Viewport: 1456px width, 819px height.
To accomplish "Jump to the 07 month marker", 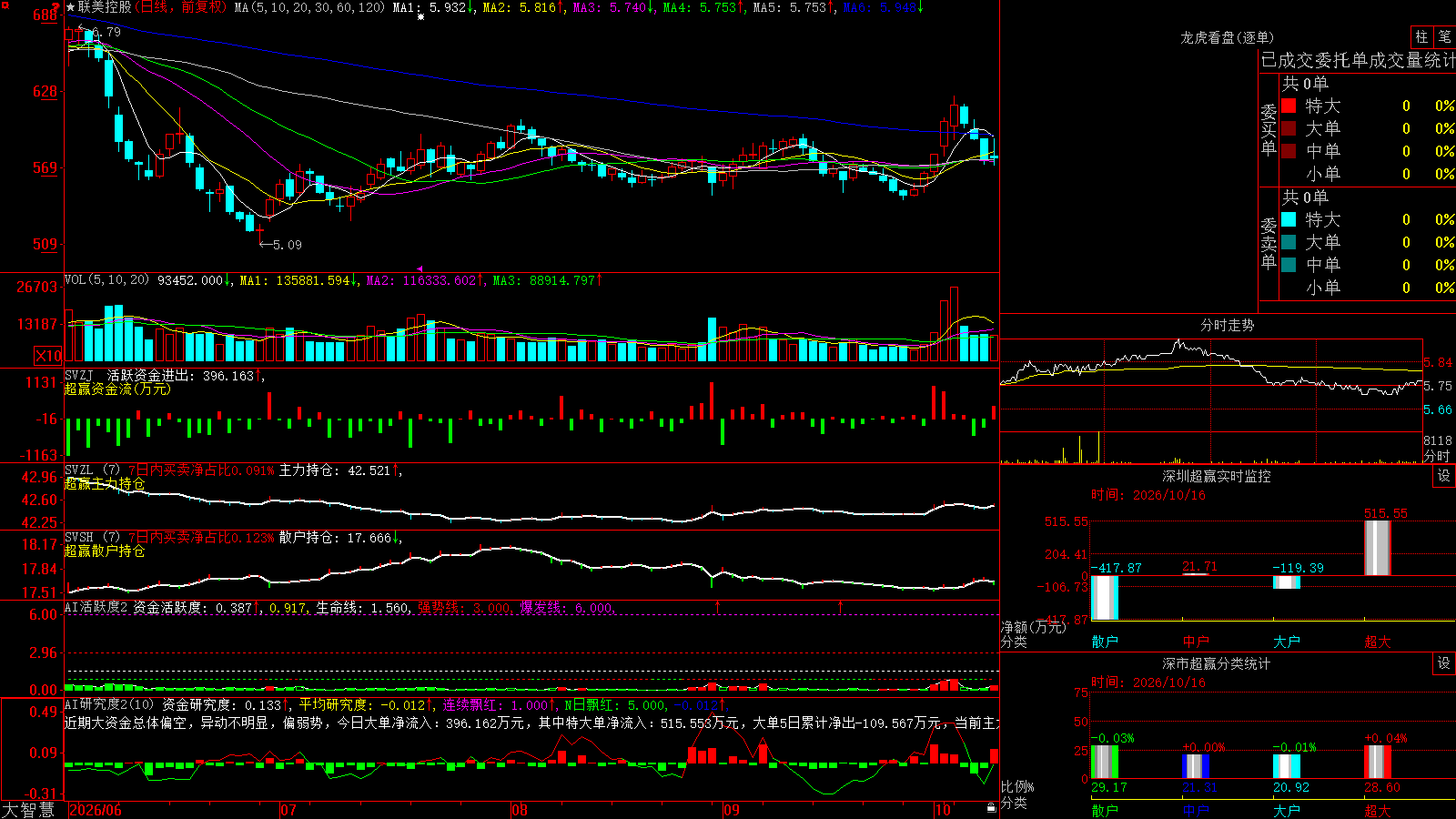I will (288, 810).
